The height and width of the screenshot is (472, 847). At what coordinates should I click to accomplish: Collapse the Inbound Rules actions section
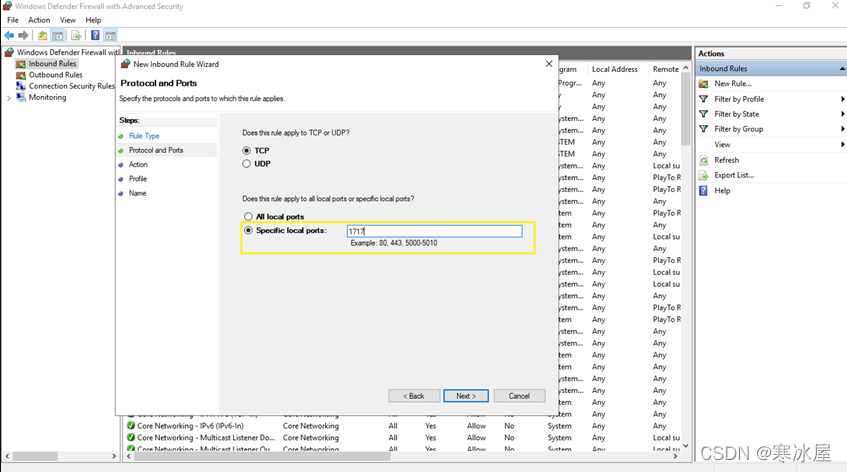coord(841,69)
